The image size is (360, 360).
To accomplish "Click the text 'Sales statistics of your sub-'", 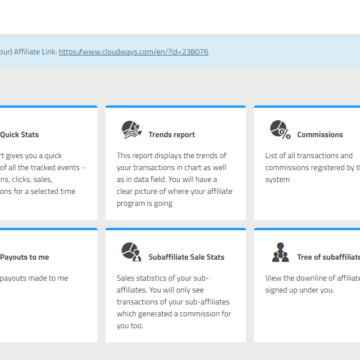I will click(x=163, y=278).
